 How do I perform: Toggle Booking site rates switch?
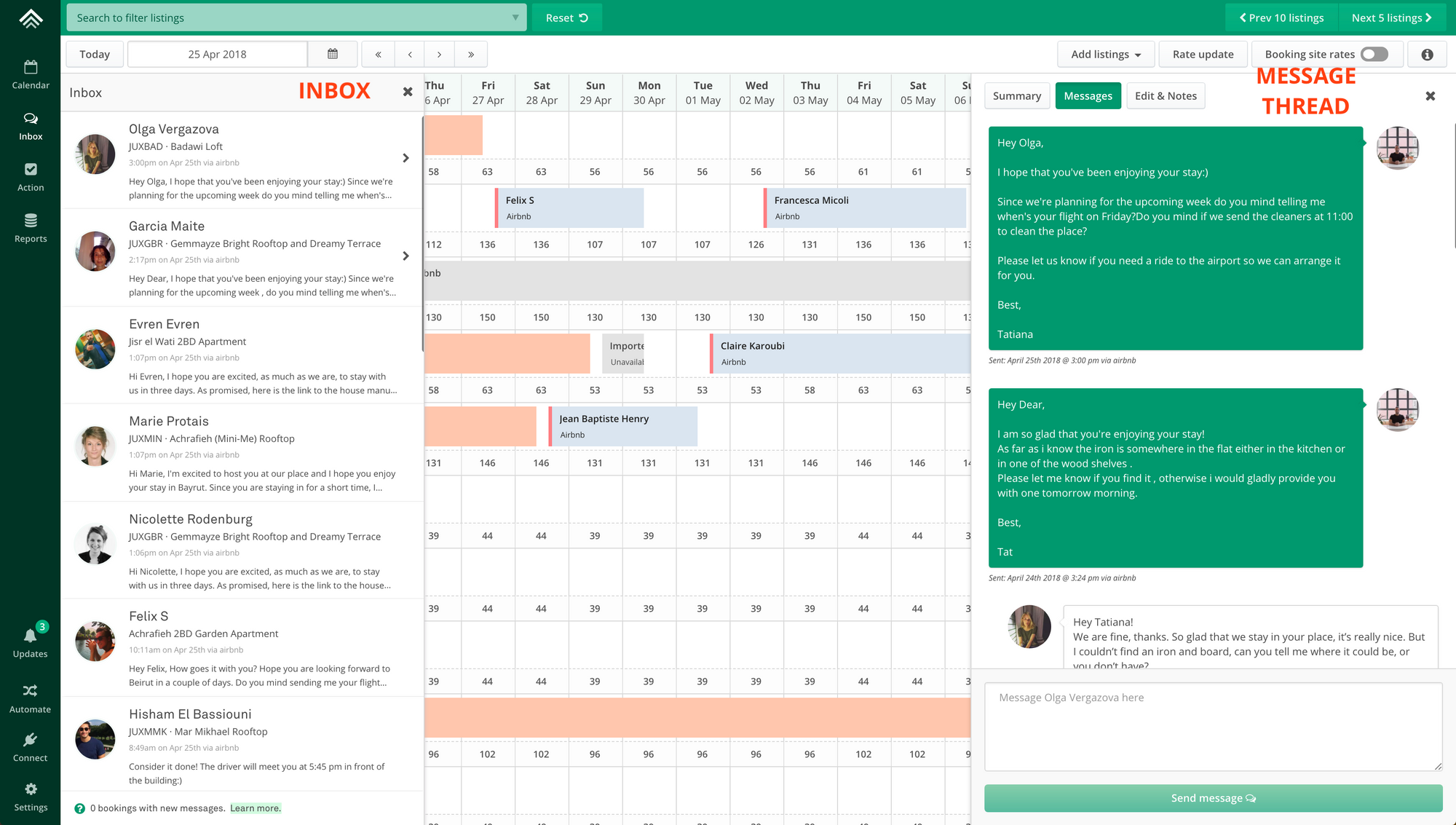pyautogui.click(x=1374, y=55)
